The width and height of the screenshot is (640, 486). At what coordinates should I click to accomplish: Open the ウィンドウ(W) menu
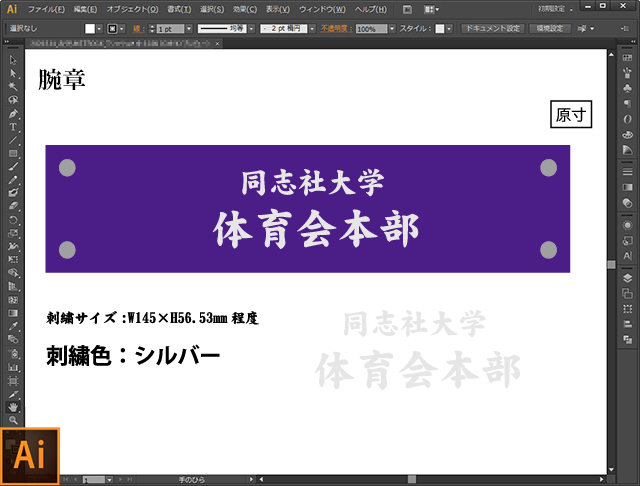[322, 9]
